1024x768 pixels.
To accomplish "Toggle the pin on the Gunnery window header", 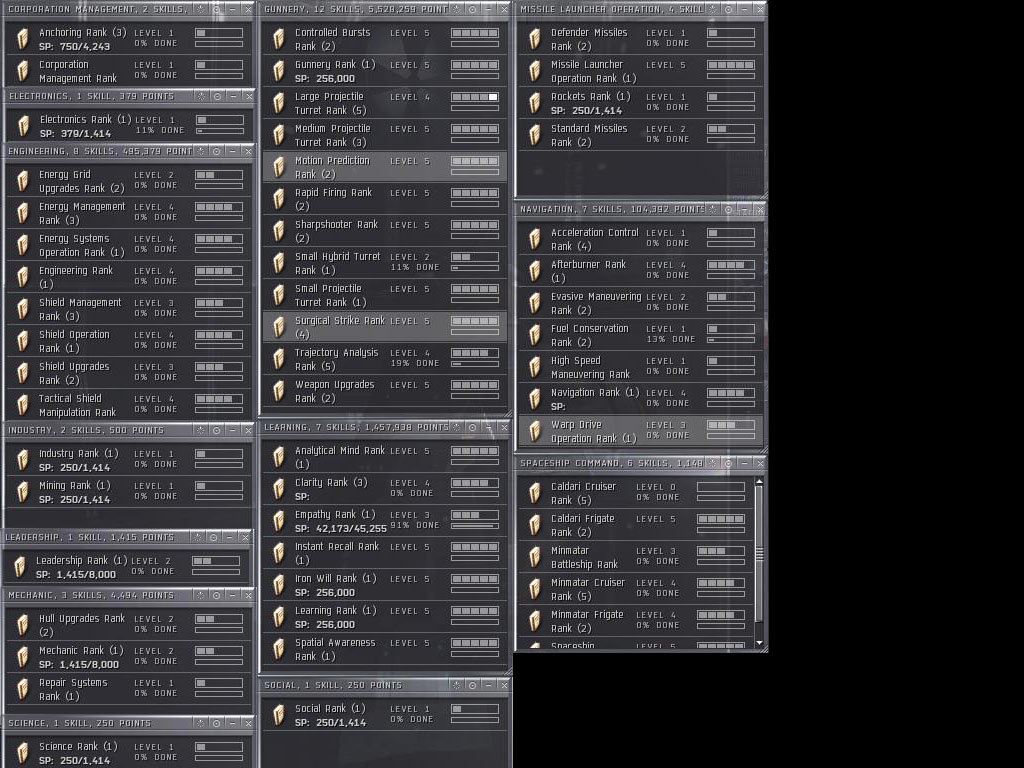I will (x=472, y=9).
